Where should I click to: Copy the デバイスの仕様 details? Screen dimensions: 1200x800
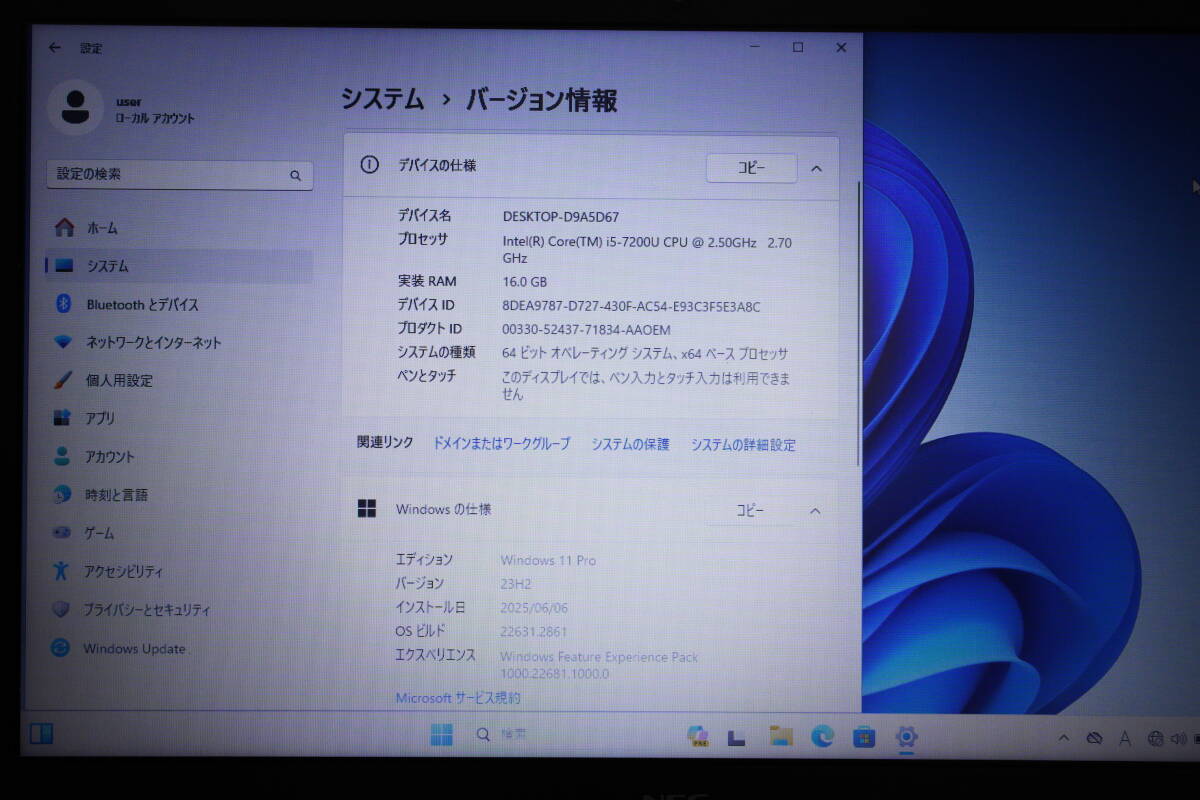751,168
